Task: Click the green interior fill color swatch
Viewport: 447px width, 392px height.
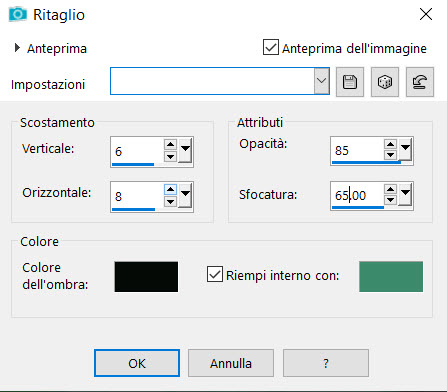Action: point(391,277)
